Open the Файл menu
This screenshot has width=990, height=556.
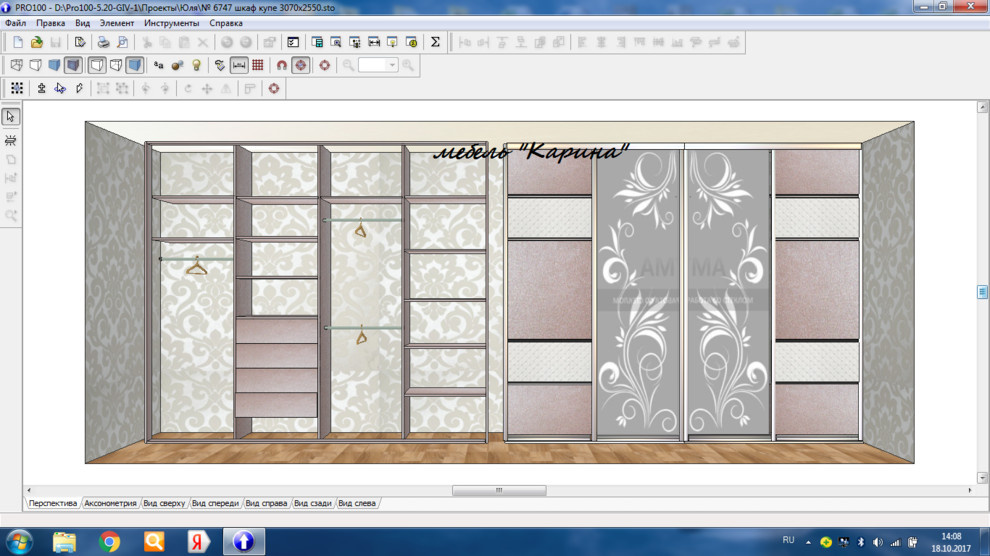[15, 22]
